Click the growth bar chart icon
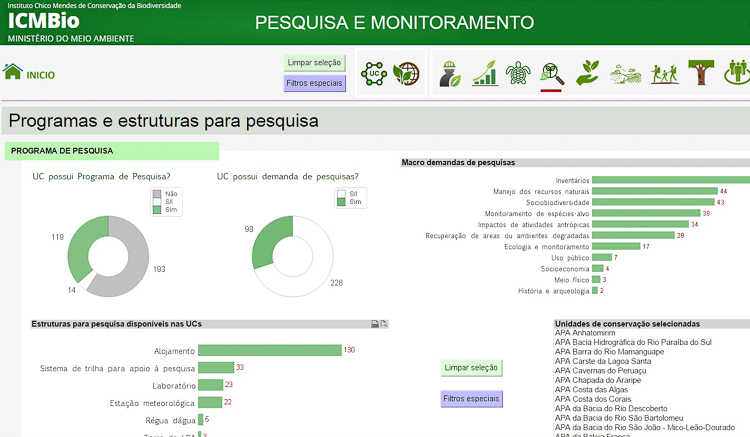The image size is (750, 437). [485, 73]
